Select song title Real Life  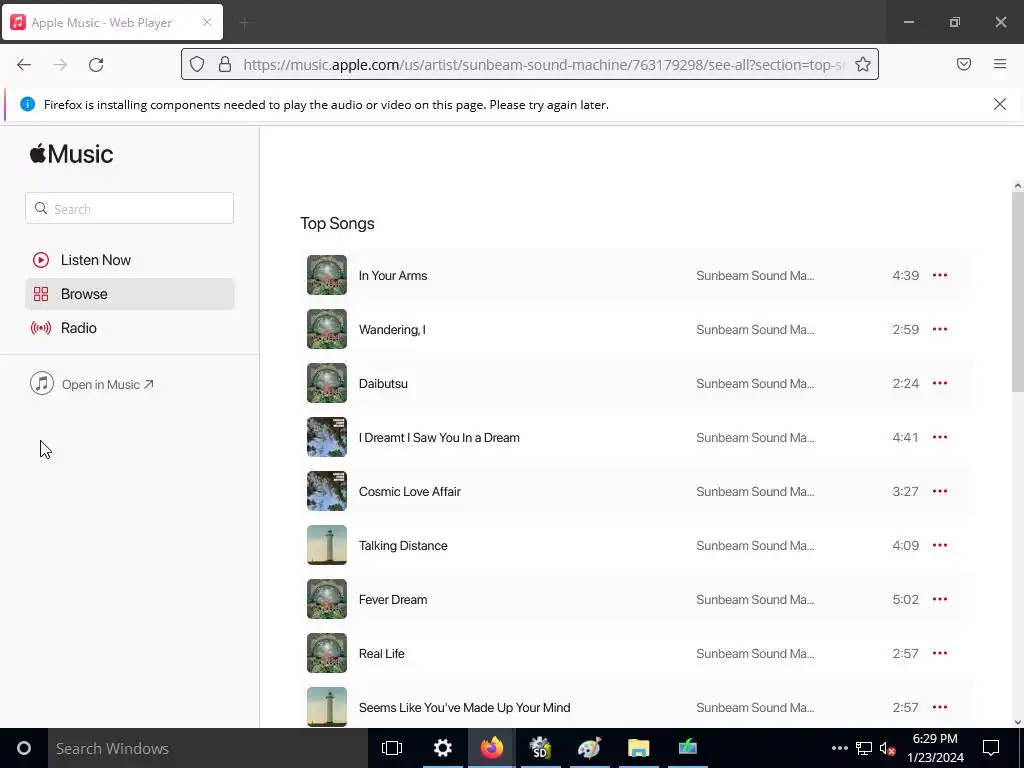[381, 654]
